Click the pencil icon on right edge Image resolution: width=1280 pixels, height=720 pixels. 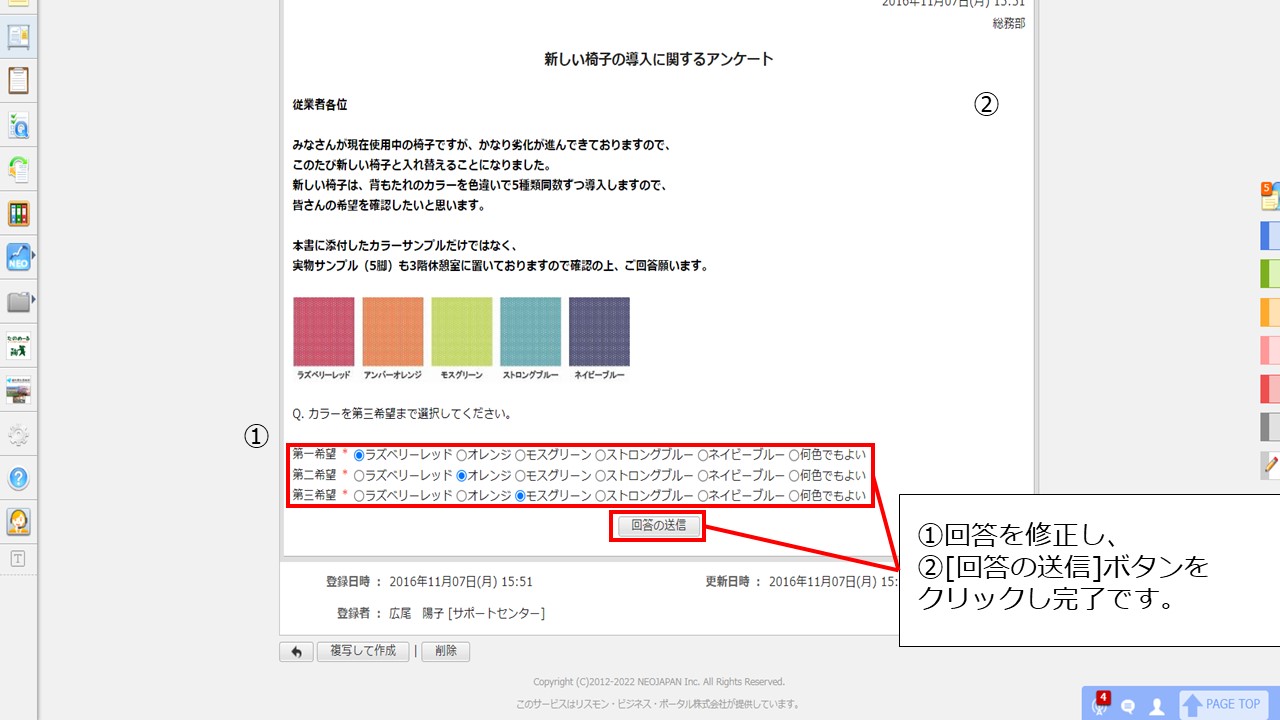click(1270, 464)
